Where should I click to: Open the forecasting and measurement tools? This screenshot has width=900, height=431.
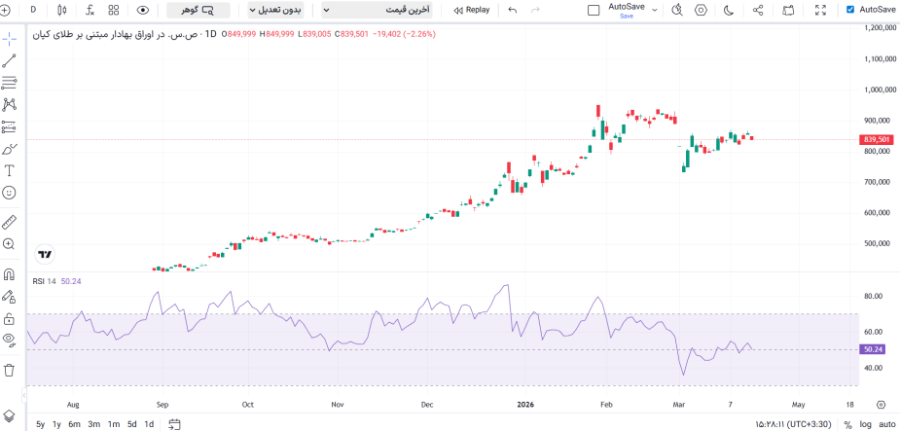(9, 127)
